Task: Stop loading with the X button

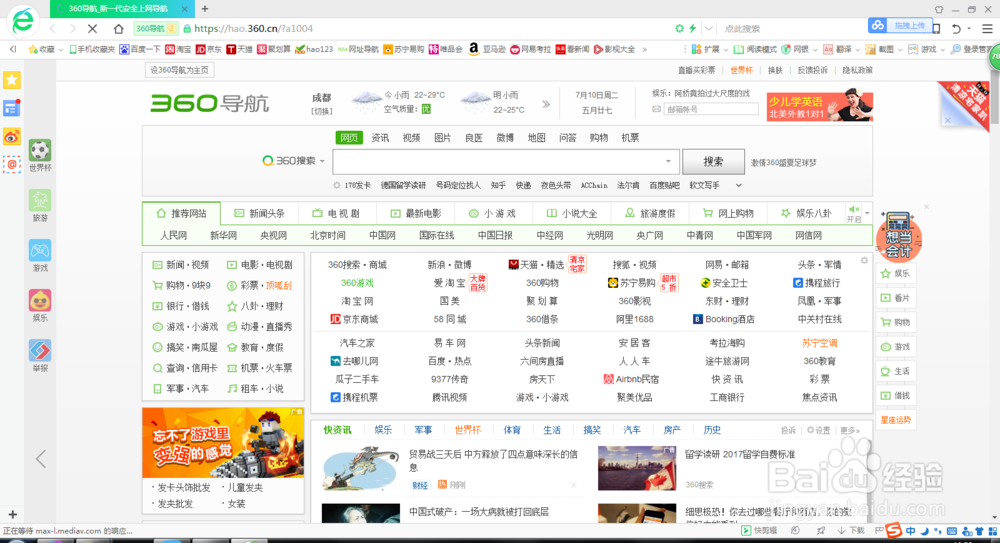Action: [92, 29]
